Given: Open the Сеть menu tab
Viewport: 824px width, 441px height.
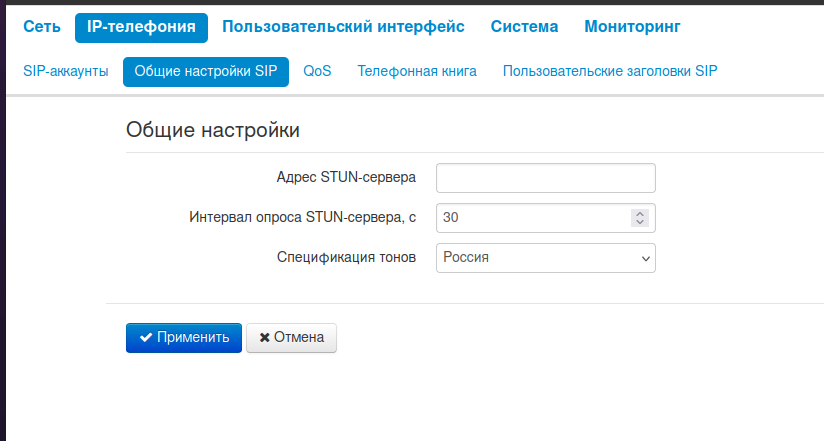Looking at the screenshot, I should 42,27.
